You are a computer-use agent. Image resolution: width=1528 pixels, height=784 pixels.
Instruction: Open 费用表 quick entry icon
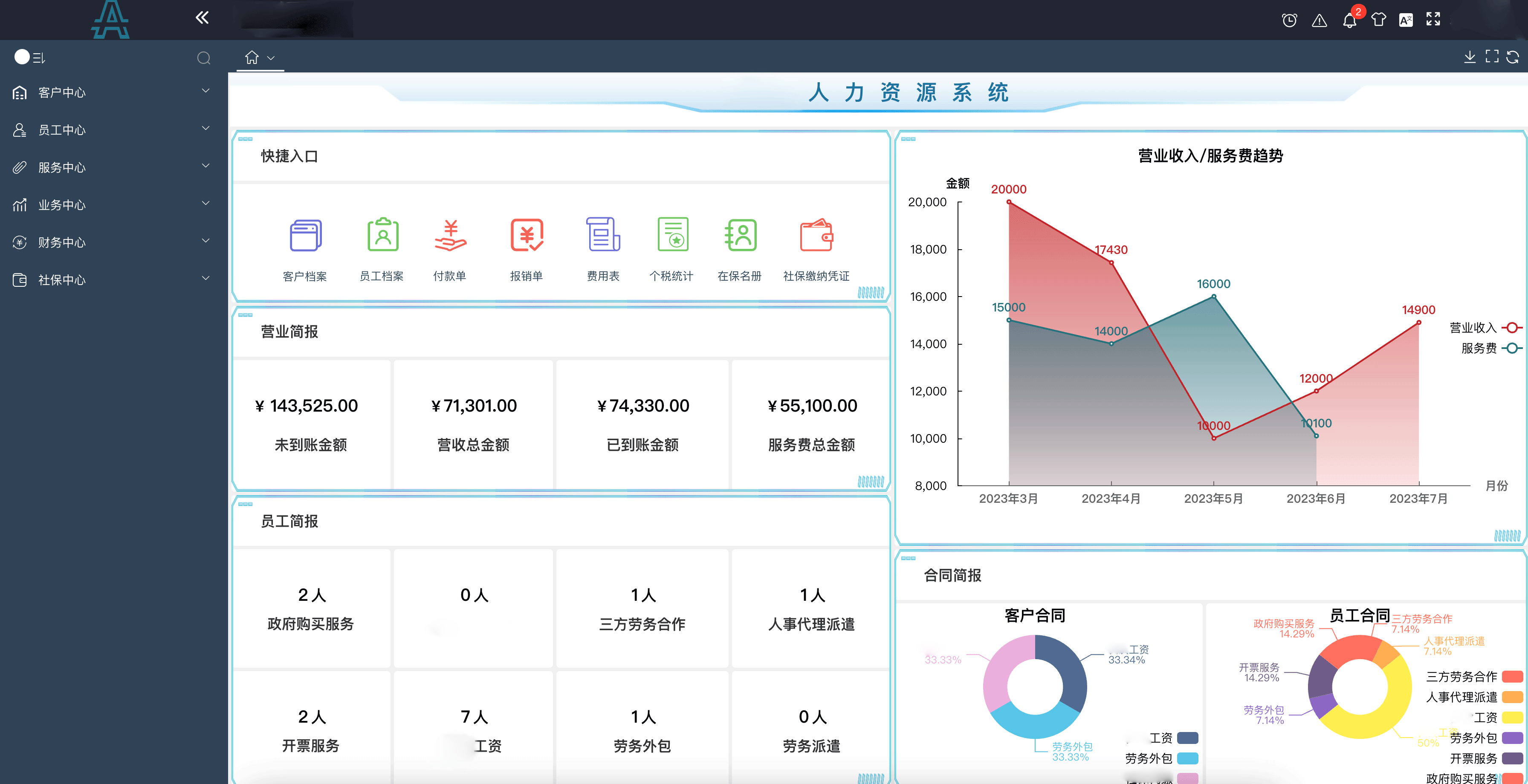click(x=603, y=235)
